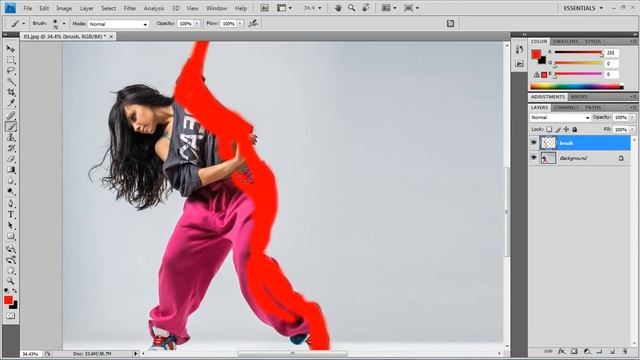Screen dimensions: 640x360
Task: Toggle lock all
Action: click(575, 129)
